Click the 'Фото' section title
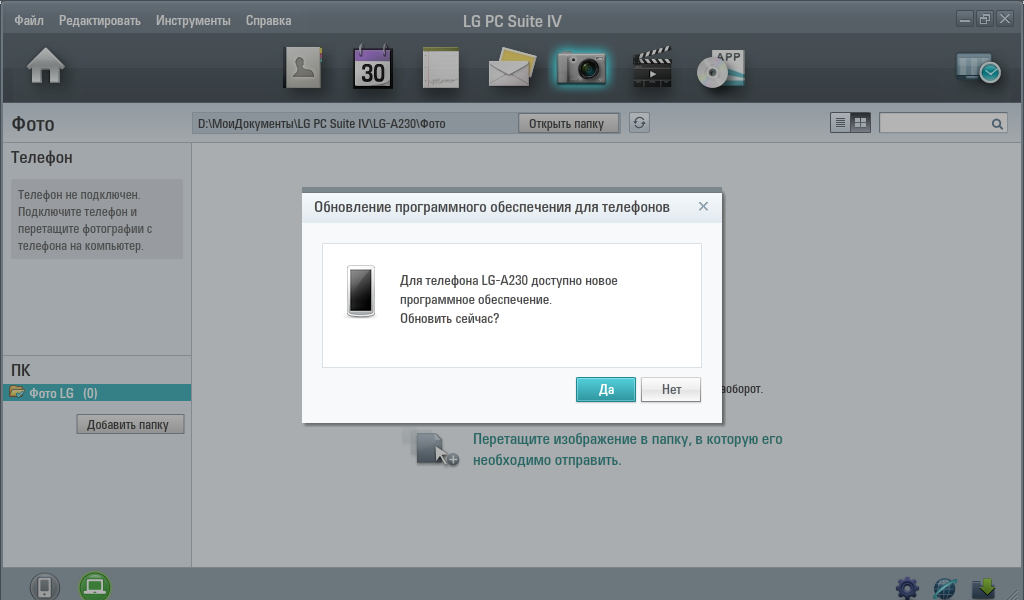 tap(33, 124)
